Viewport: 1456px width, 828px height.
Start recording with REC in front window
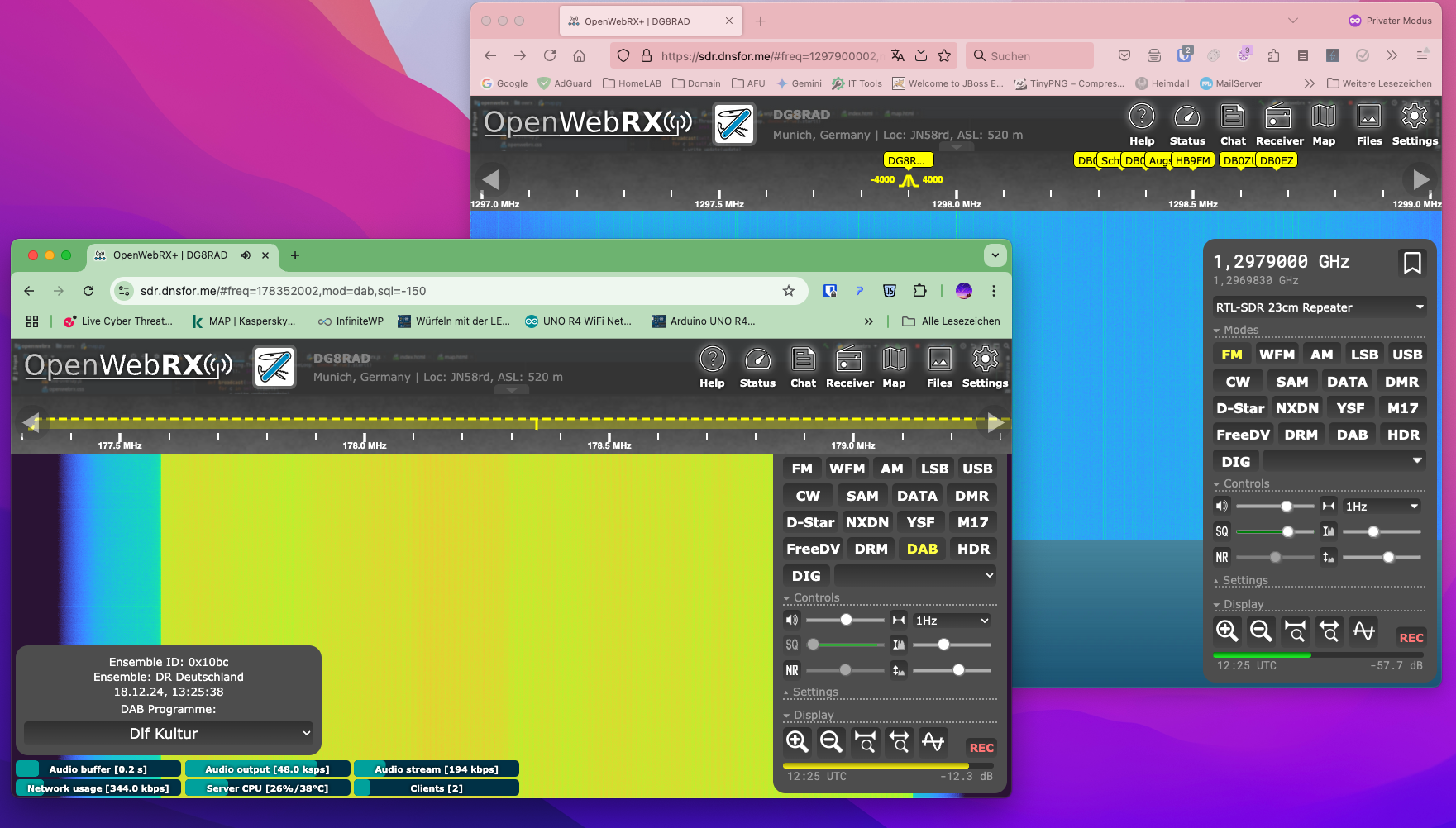click(981, 748)
